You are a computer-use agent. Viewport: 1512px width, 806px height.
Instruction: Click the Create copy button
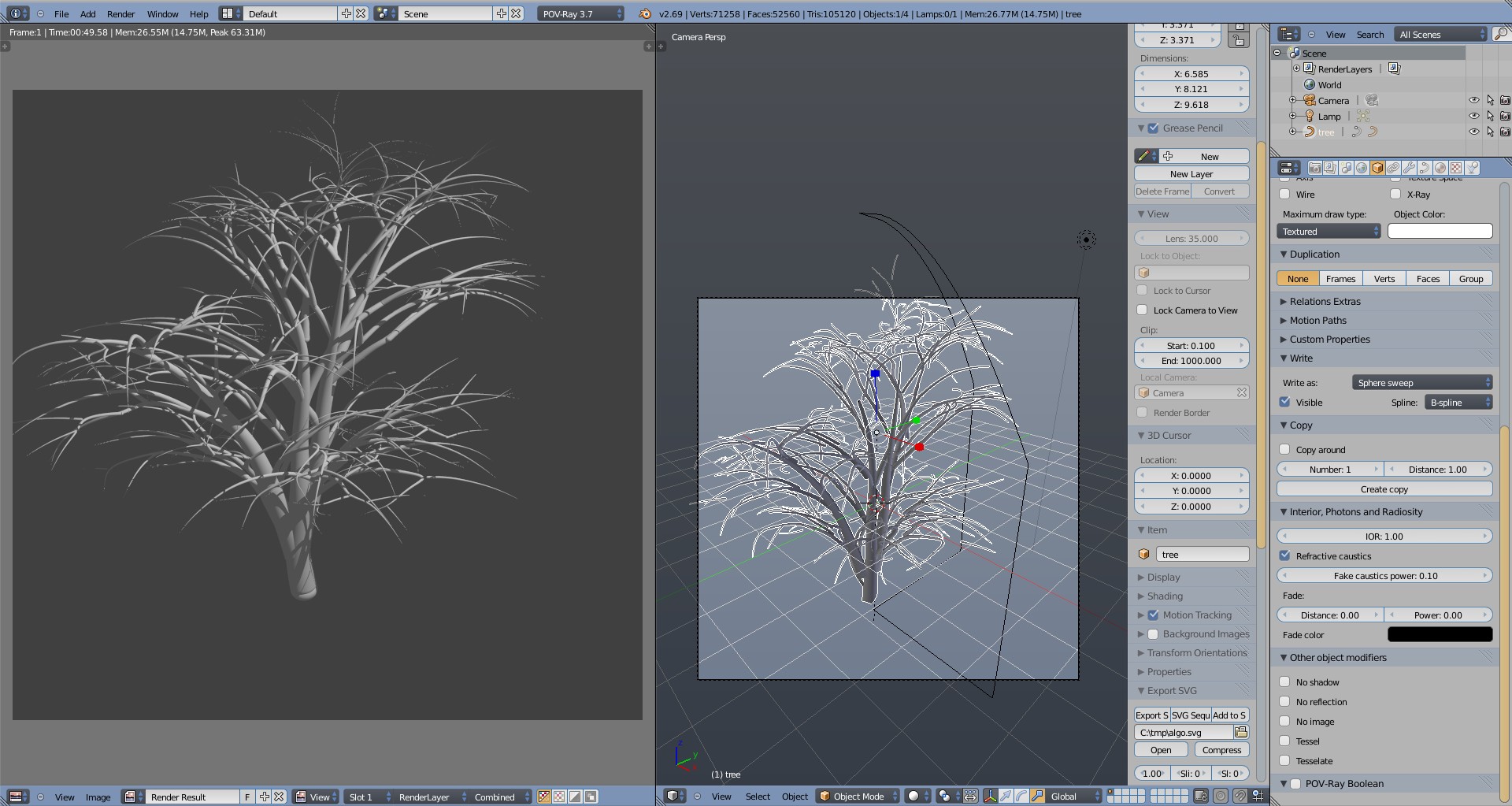(1384, 489)
